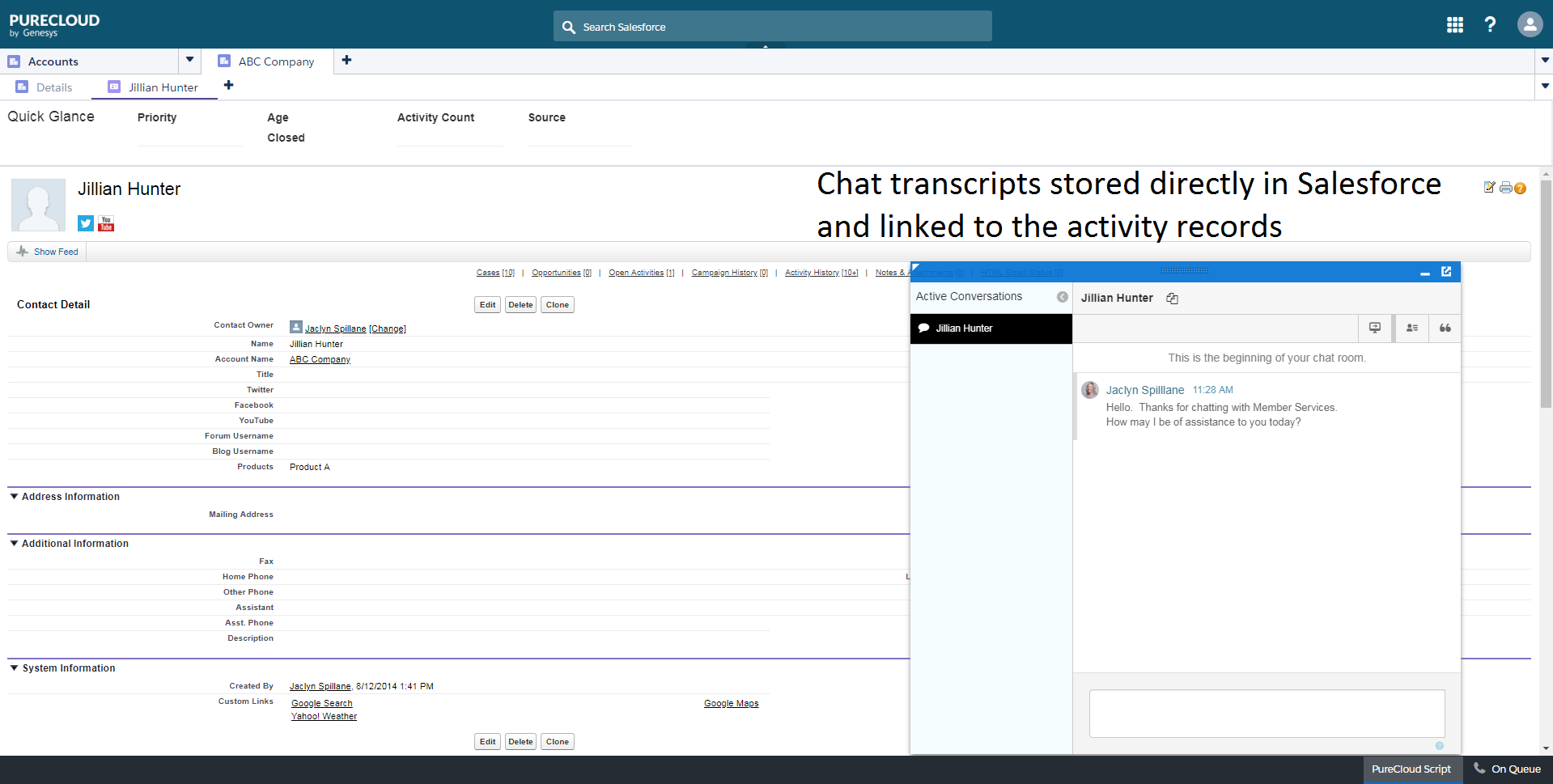Open canned responses quote icon
Image resolution: width=1553 pixels, height=784 pixels.
1445,328
